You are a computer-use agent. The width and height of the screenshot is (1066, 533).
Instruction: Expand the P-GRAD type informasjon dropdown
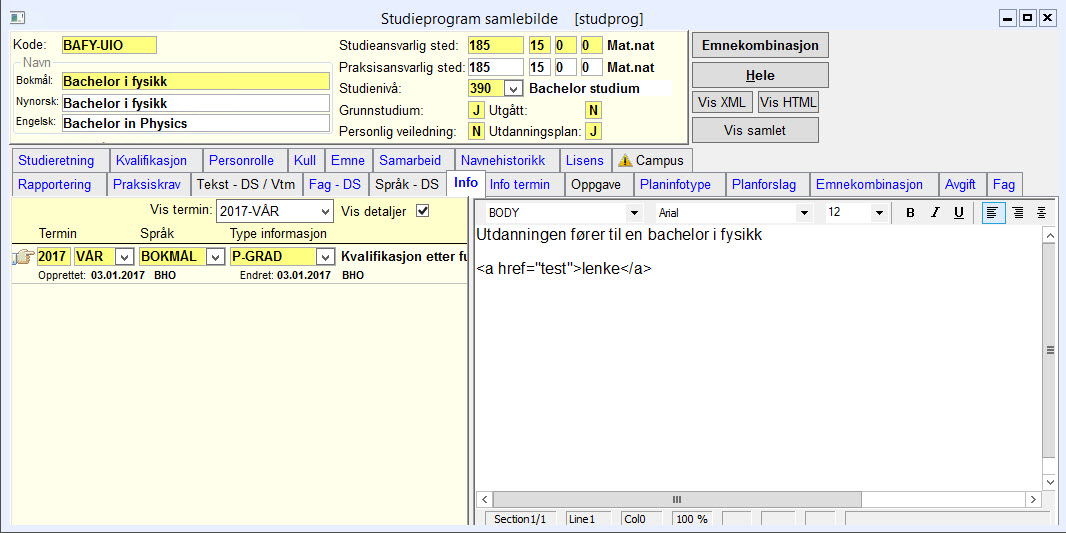[327, 257]
